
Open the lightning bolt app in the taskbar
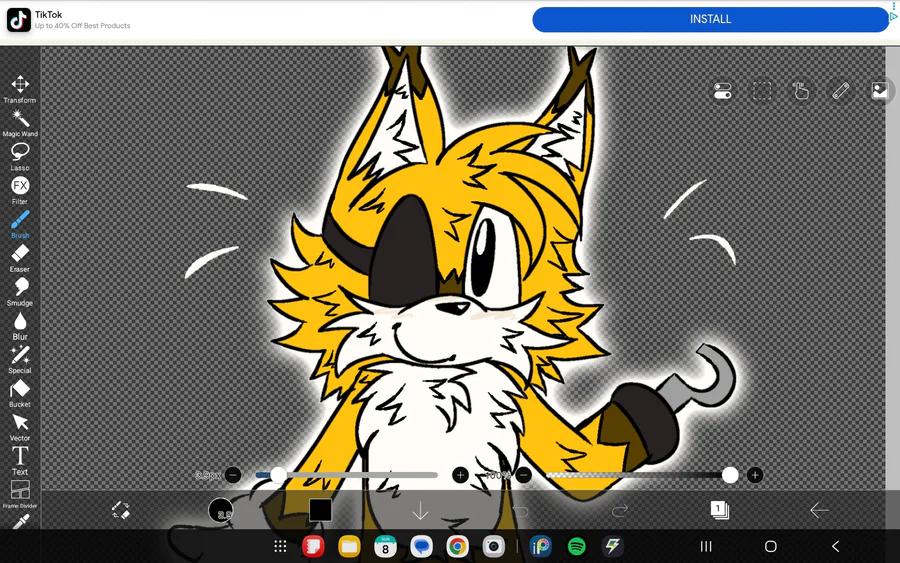click(612, 546)
